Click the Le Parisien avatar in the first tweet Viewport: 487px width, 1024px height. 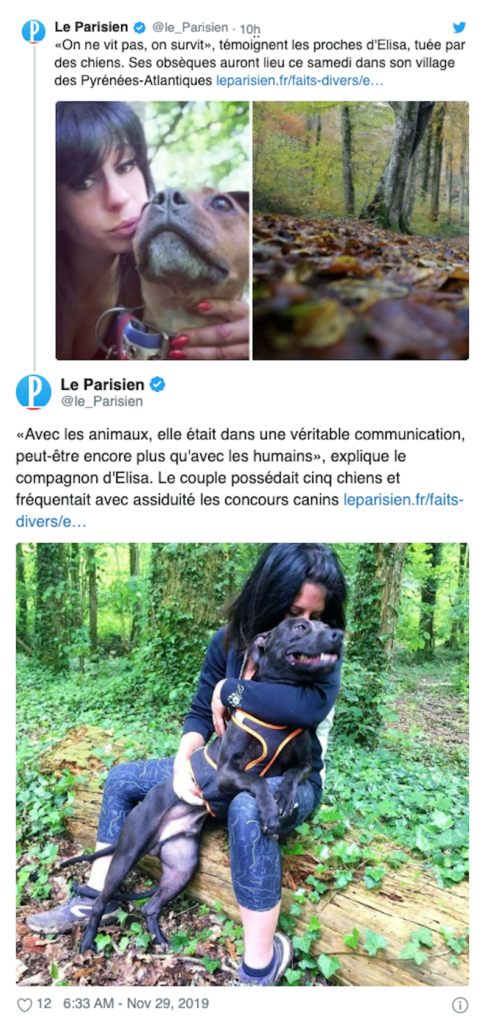(34, 32)
